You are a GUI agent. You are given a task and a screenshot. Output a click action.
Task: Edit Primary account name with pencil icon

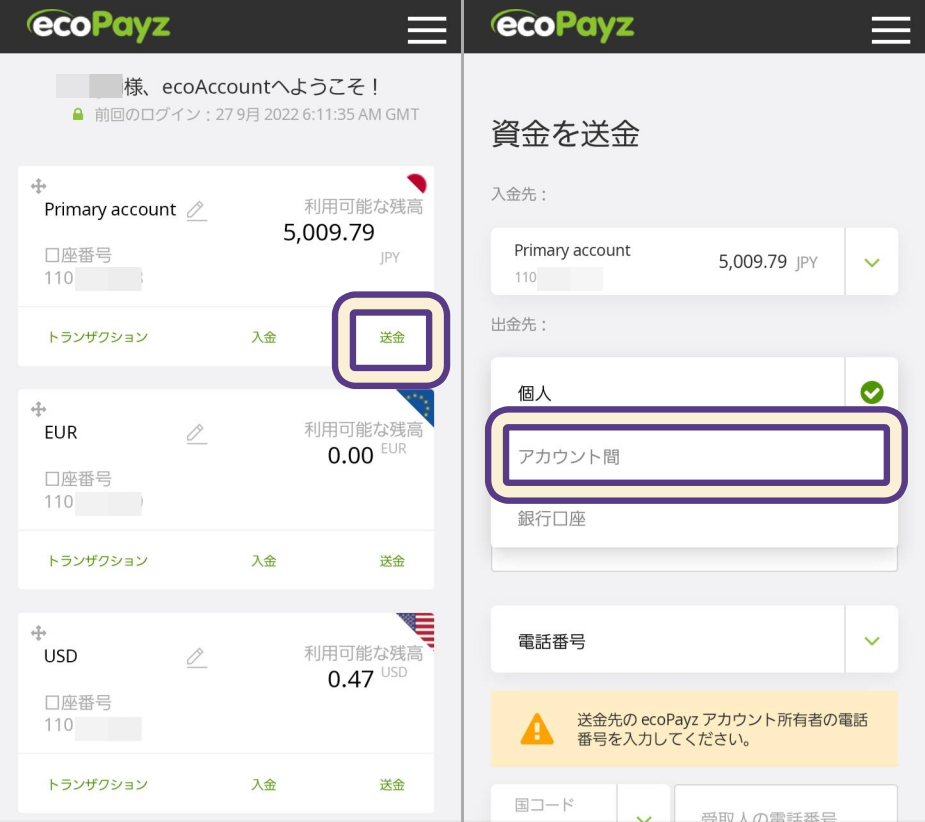coord(196,211)
